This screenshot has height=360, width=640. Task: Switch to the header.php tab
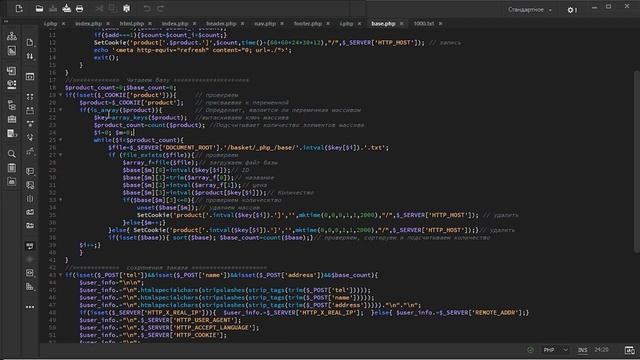point(221,24)
